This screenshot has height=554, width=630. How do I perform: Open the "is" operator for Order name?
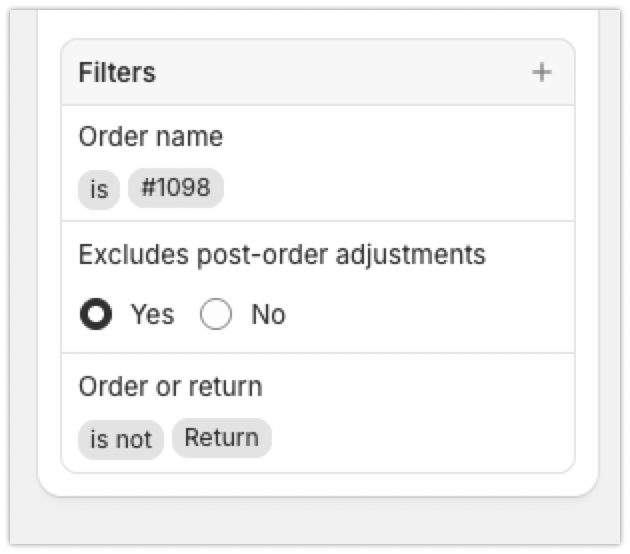(99, 189)
